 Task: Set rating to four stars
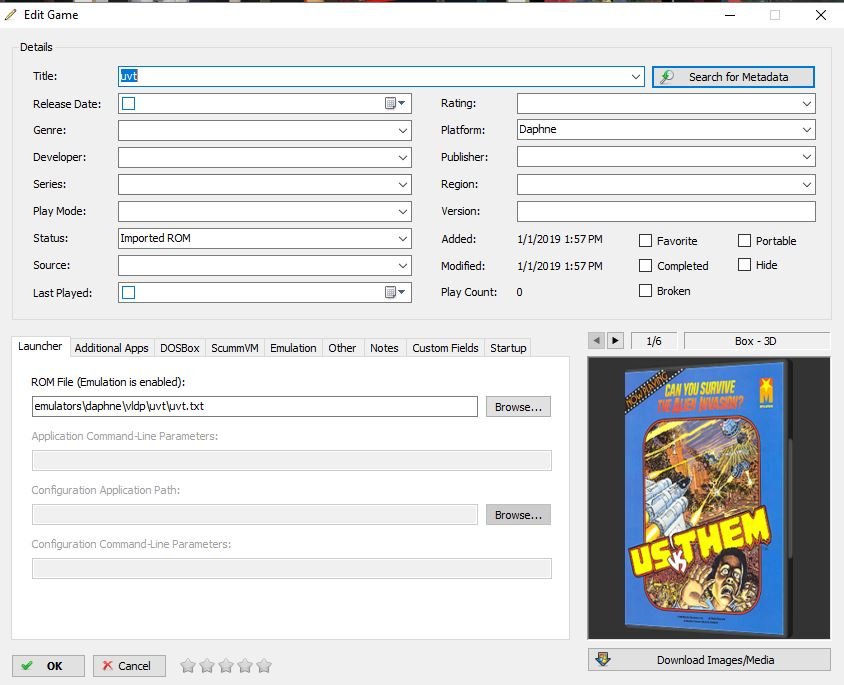point(245,666)
